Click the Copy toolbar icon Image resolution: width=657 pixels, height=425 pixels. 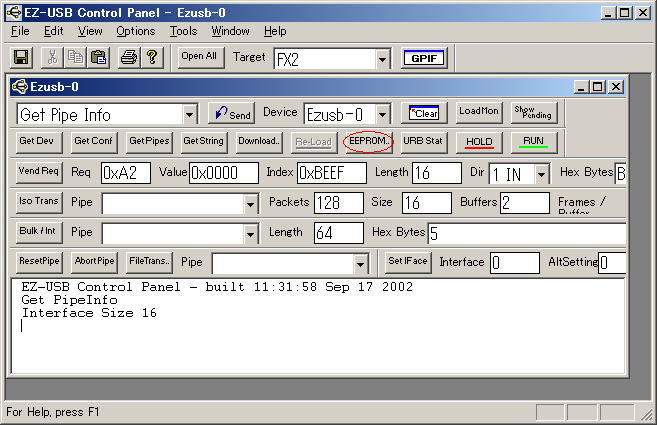[75, 57]
